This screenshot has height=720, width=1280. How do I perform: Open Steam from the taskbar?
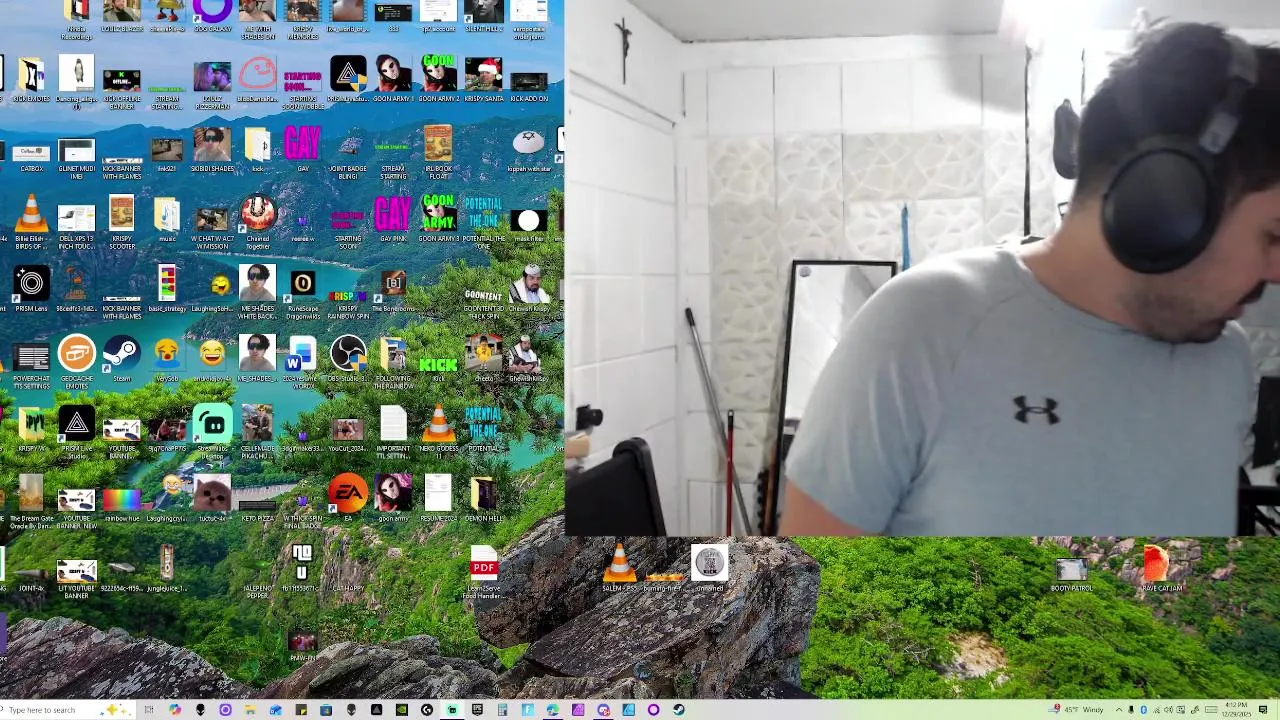(x=679, y=710)
